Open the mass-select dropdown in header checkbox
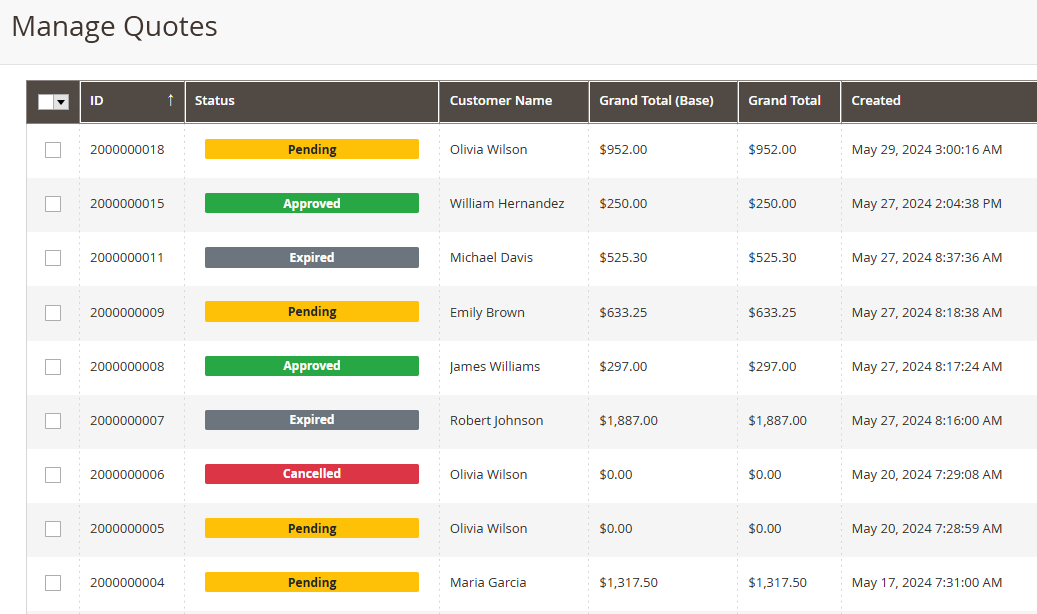 coord(61,101)
